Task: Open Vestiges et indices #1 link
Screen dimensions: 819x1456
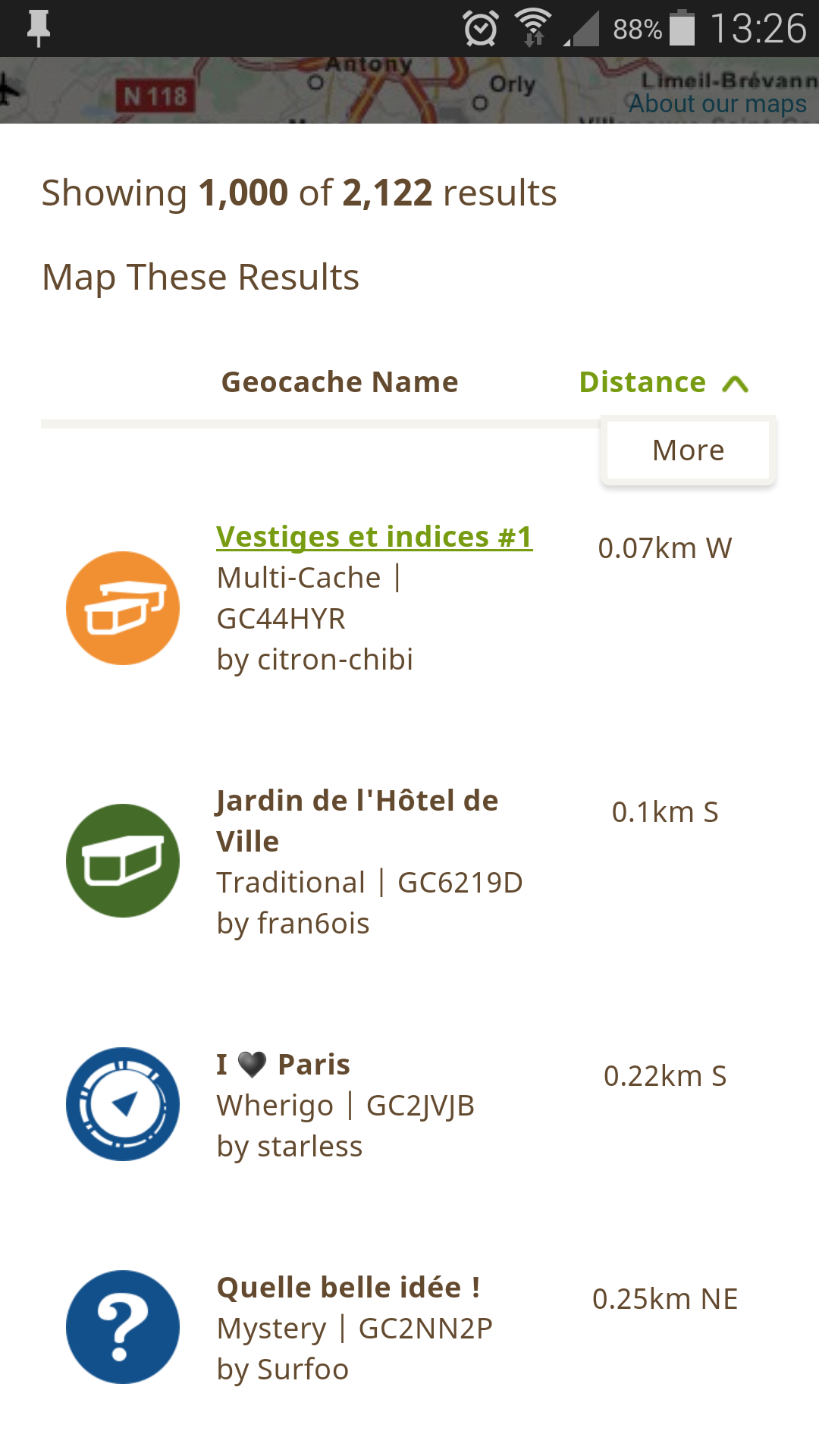Action: [x=375, y=537]
